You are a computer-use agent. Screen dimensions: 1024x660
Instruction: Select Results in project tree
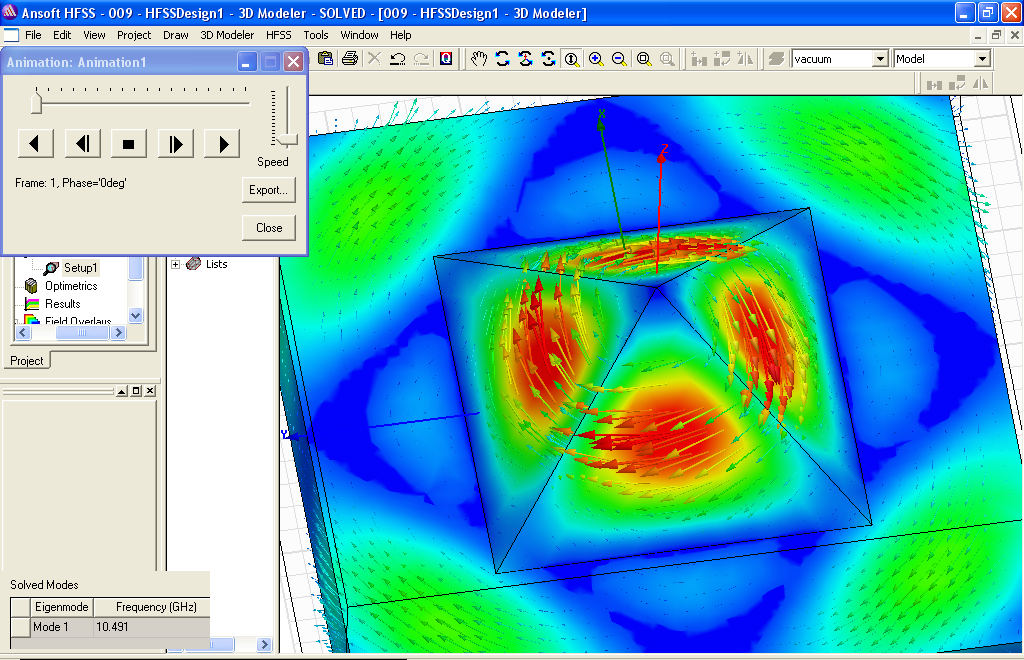(63, 304)
